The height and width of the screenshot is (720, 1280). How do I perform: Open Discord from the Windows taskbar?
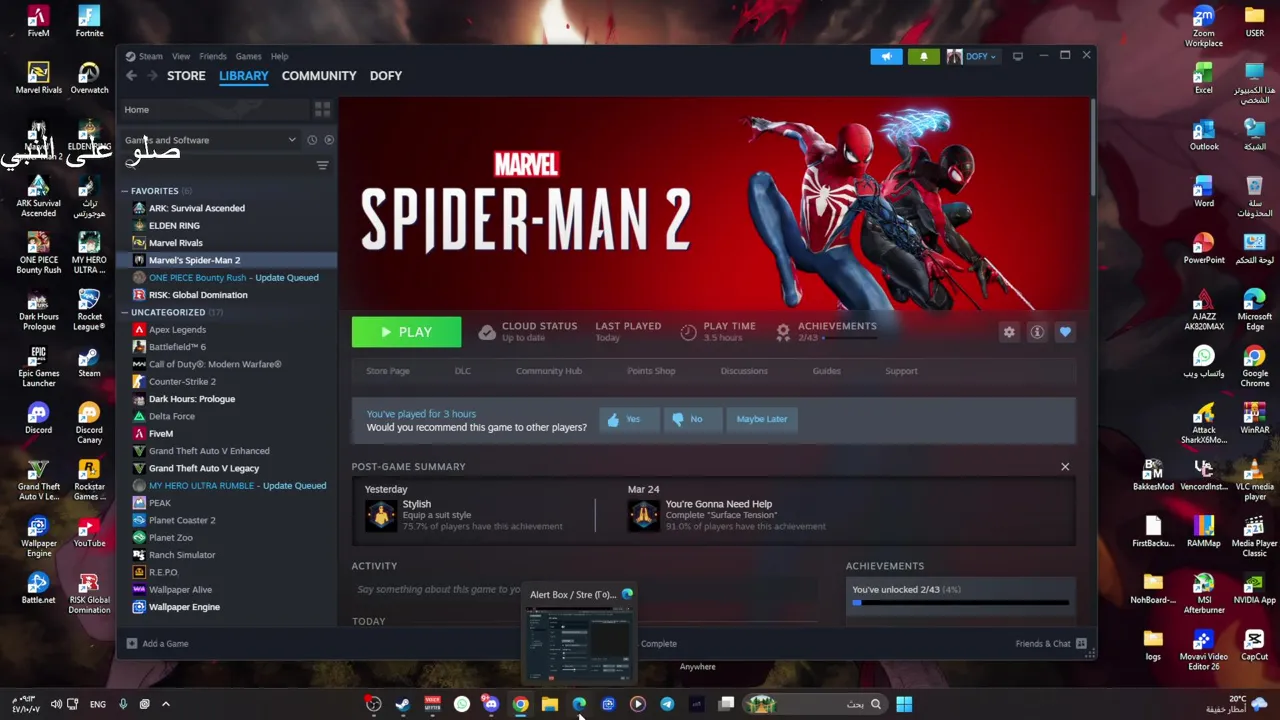coord(491,704)
